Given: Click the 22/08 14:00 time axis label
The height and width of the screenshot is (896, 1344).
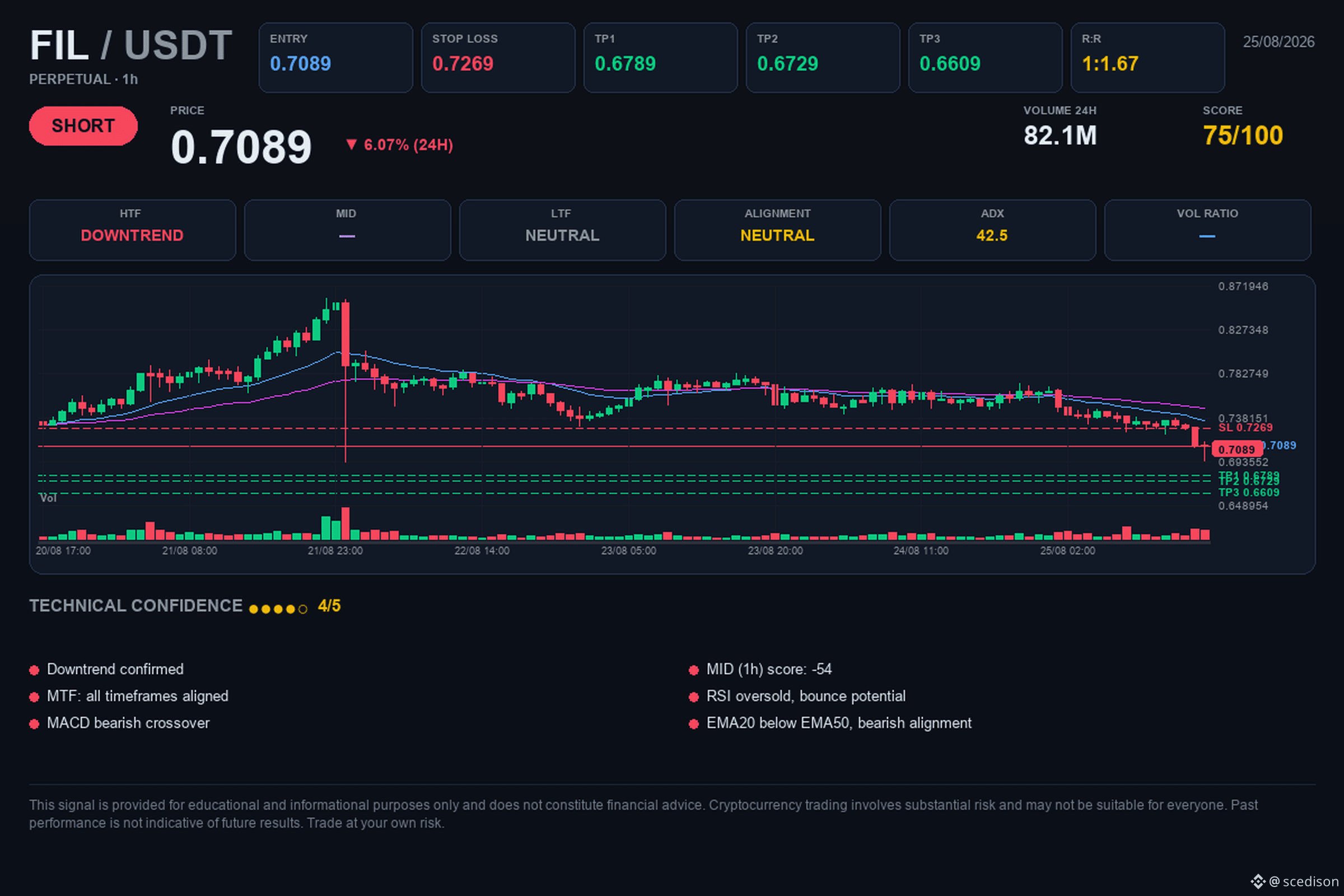Looking at the screenshot, I should click(482, 551).
